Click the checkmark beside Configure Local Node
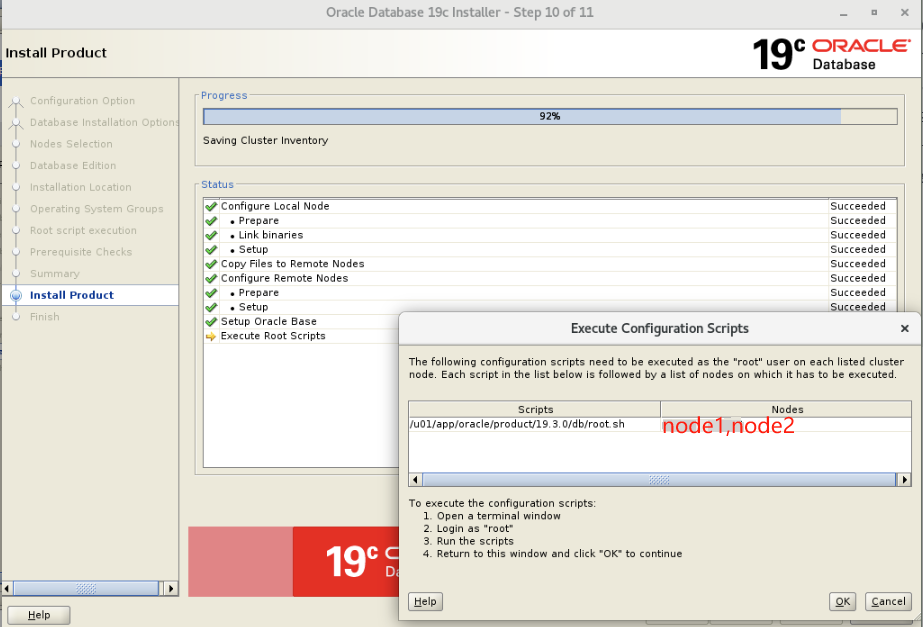This screenshot has height=627, width=923. [x=211, y=207]
